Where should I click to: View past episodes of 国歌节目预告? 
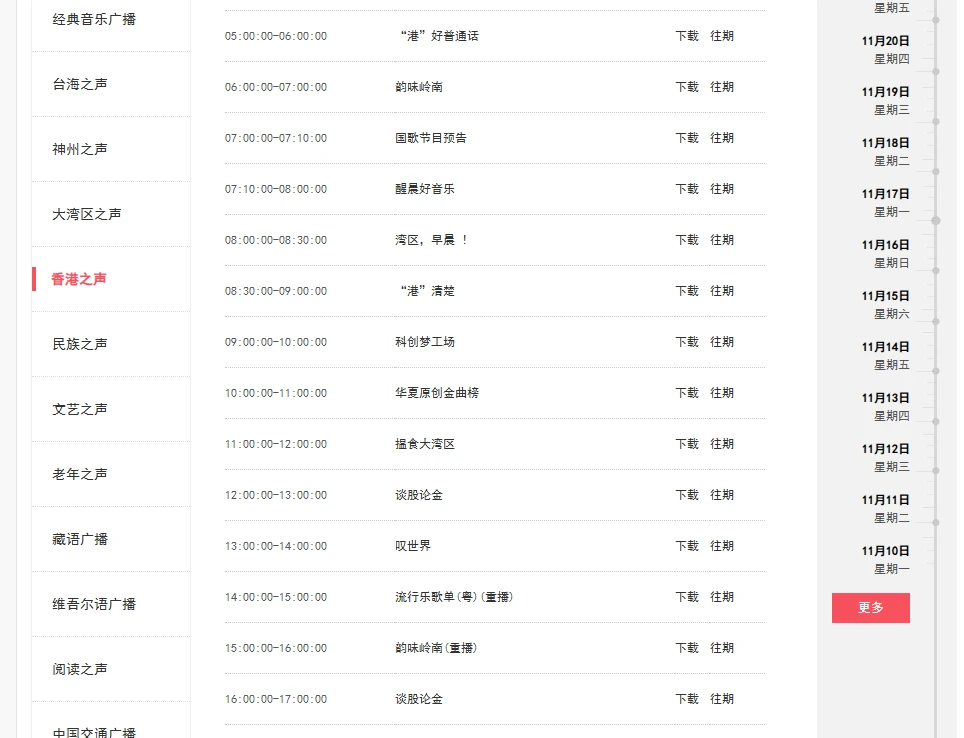pos(722,138)
